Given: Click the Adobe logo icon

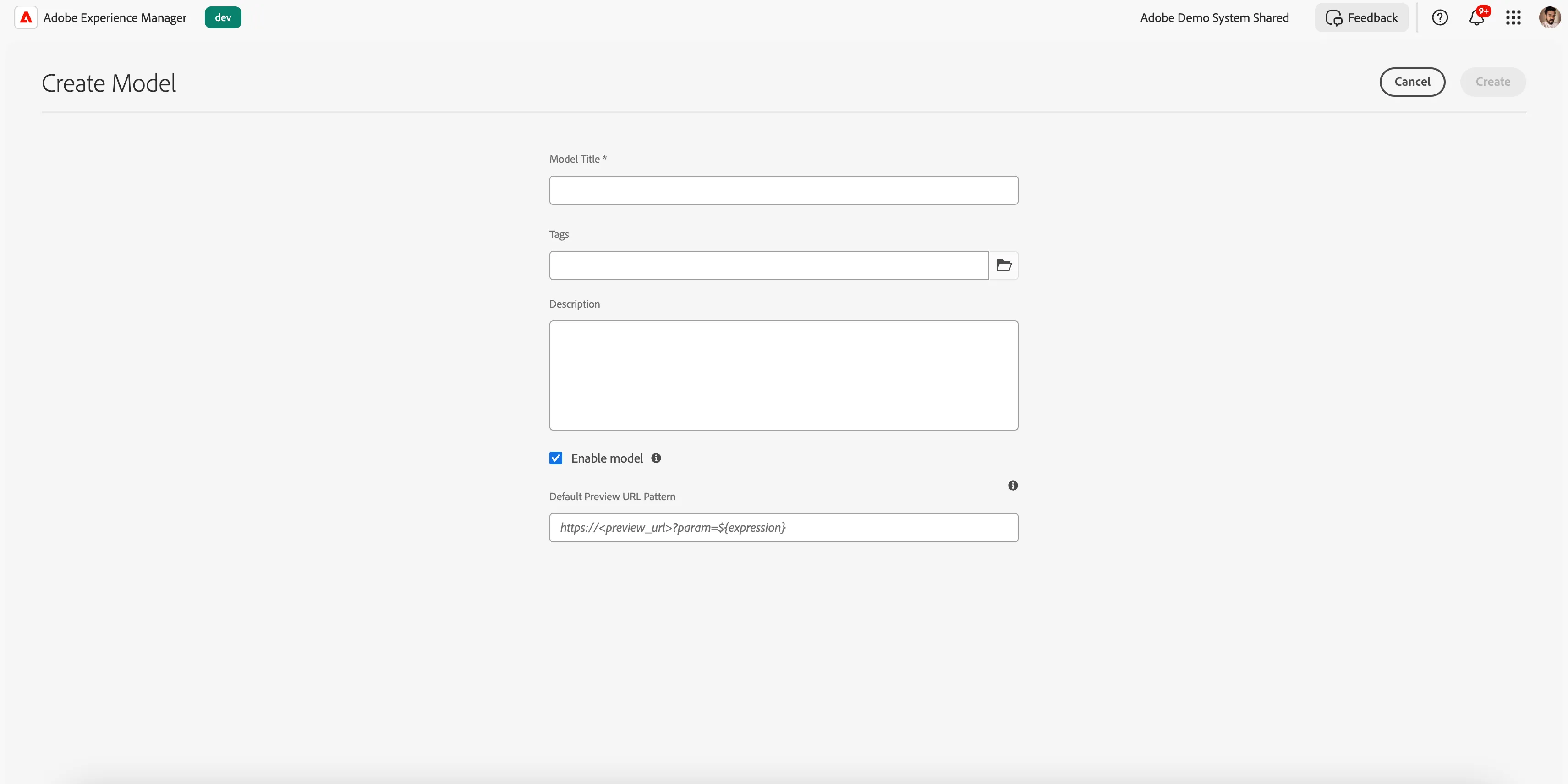Looking at the screenshot, I should click(26, 18).
